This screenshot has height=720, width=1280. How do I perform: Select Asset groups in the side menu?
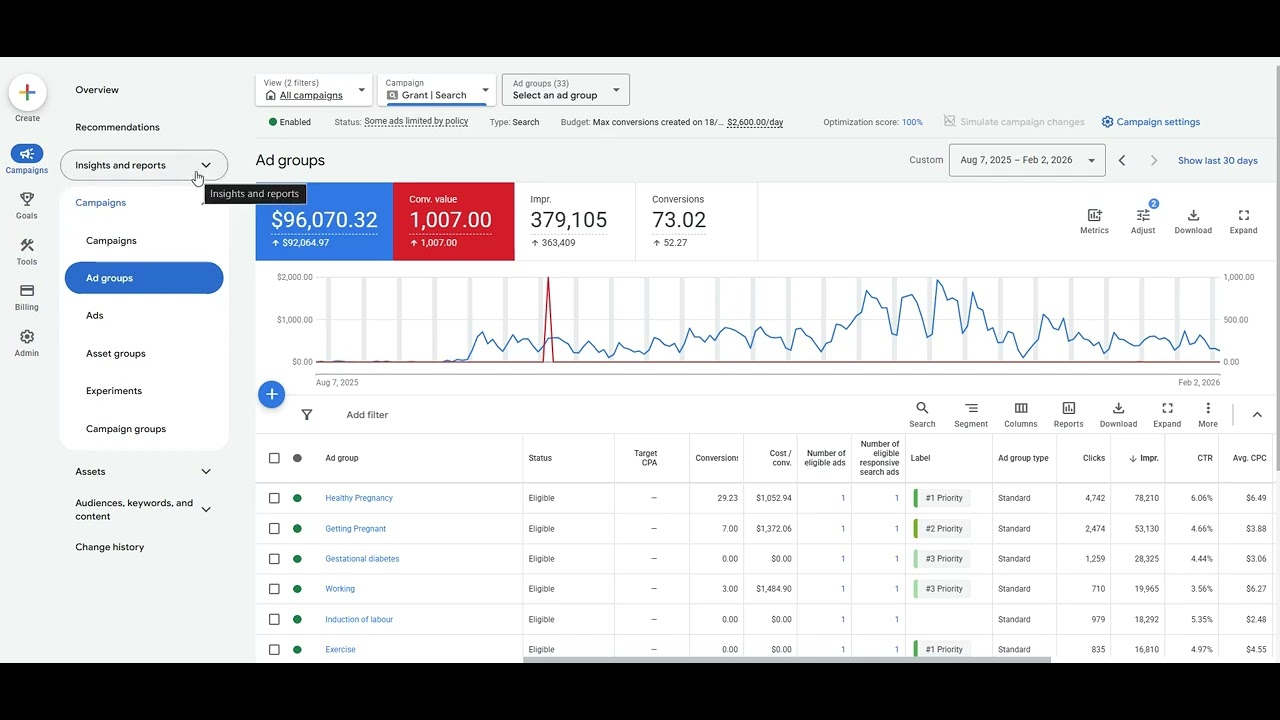[116, 354]
